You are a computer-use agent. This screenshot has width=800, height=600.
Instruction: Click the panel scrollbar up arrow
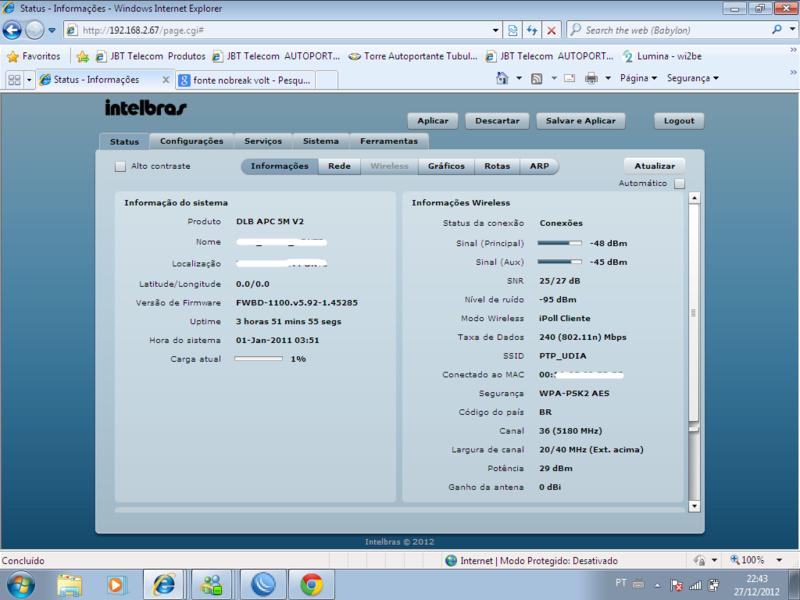click(694, 198)
